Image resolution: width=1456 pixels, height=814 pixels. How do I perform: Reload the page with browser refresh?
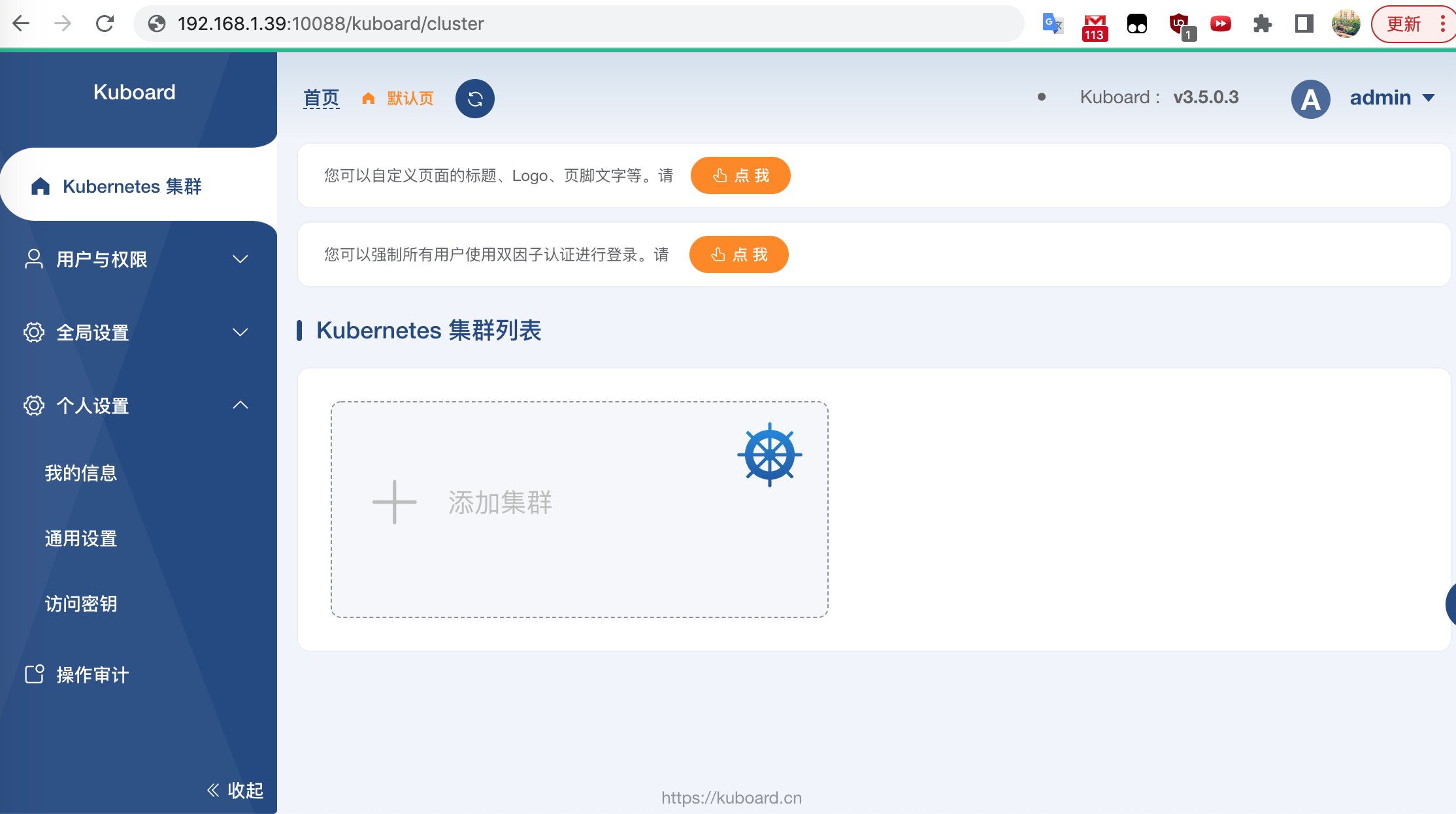point(105,24)
